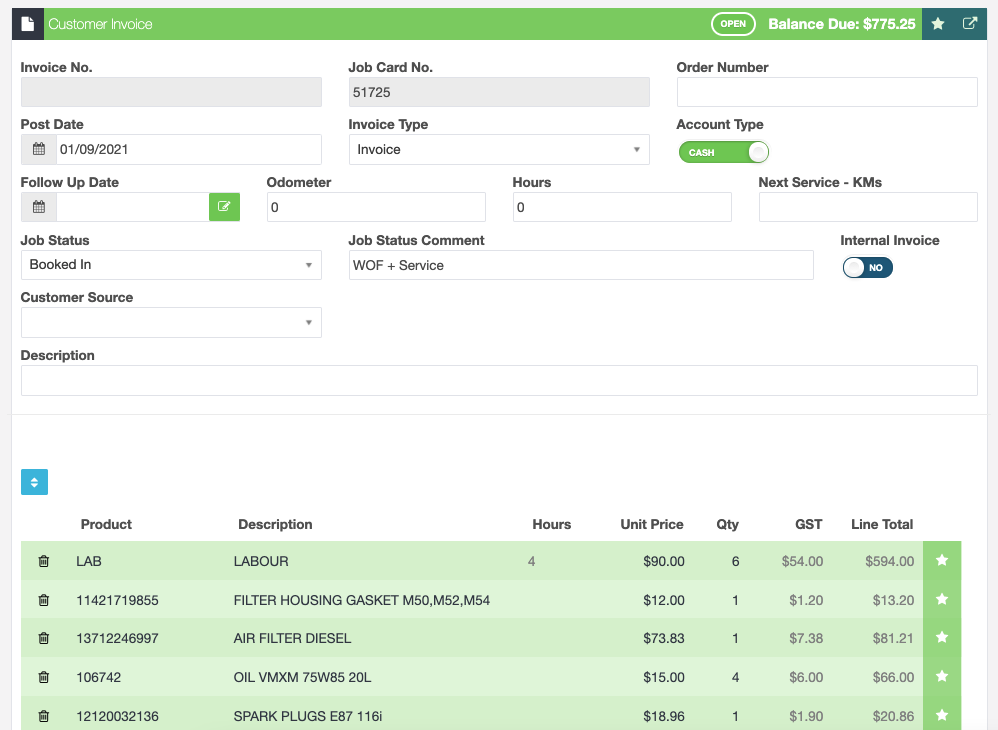The width and height of the screenshot is (998, 730).
Task: Star the FILTER HOUSING GASKET line item
Action: [x=942, y=599]
